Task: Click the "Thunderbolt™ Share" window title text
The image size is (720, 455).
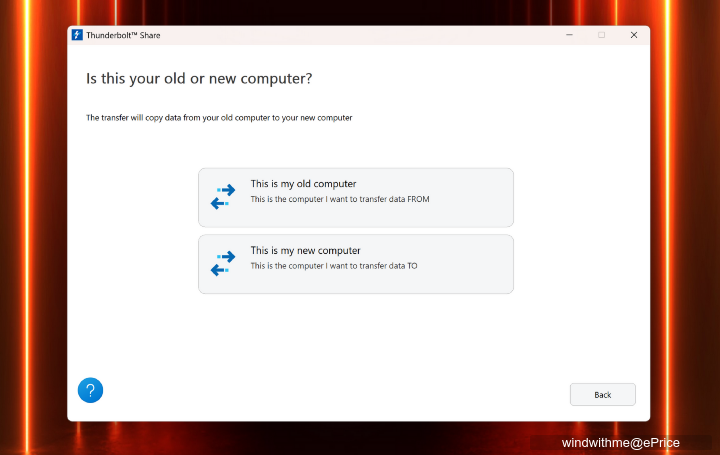Action: pos(123,35)
